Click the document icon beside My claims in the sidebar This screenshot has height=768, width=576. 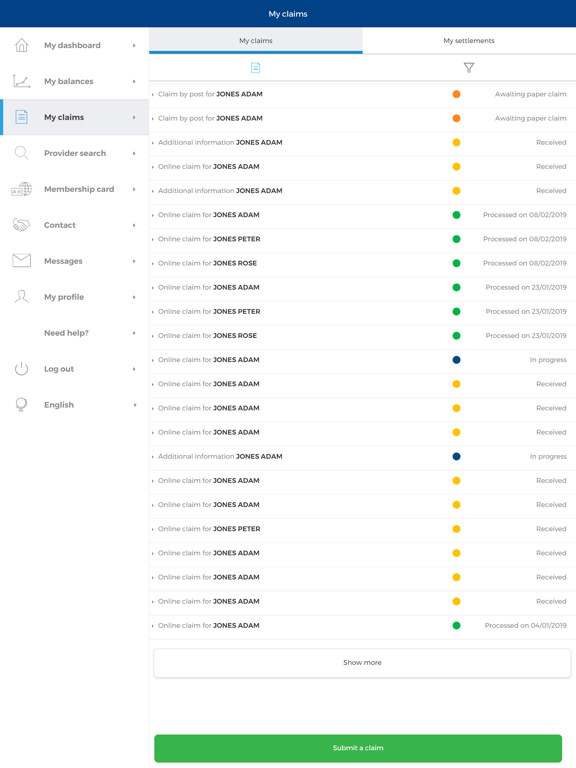click(x=22, y=117)
